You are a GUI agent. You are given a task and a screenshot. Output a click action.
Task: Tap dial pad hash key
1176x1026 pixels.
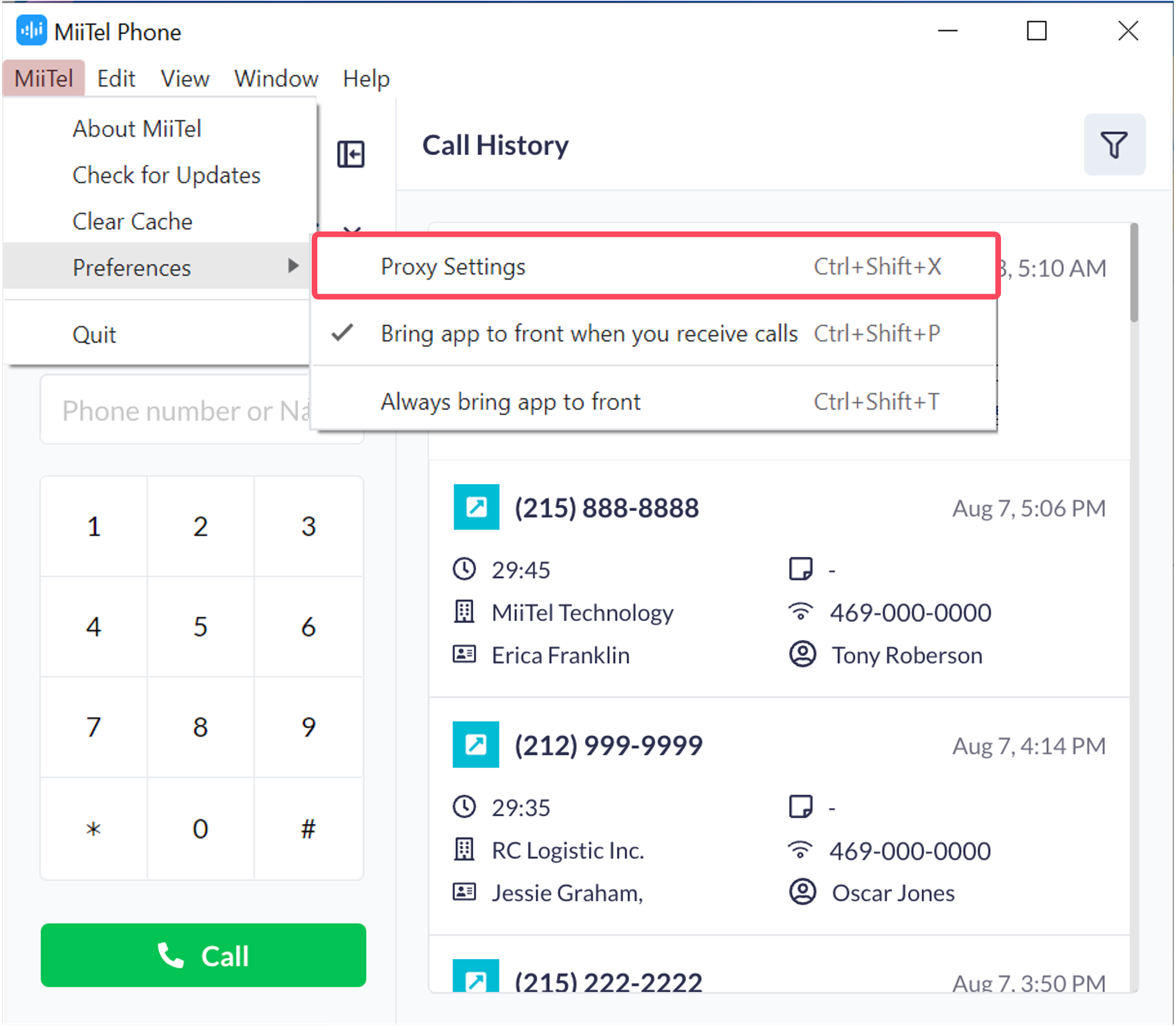(x=309, y=829)
